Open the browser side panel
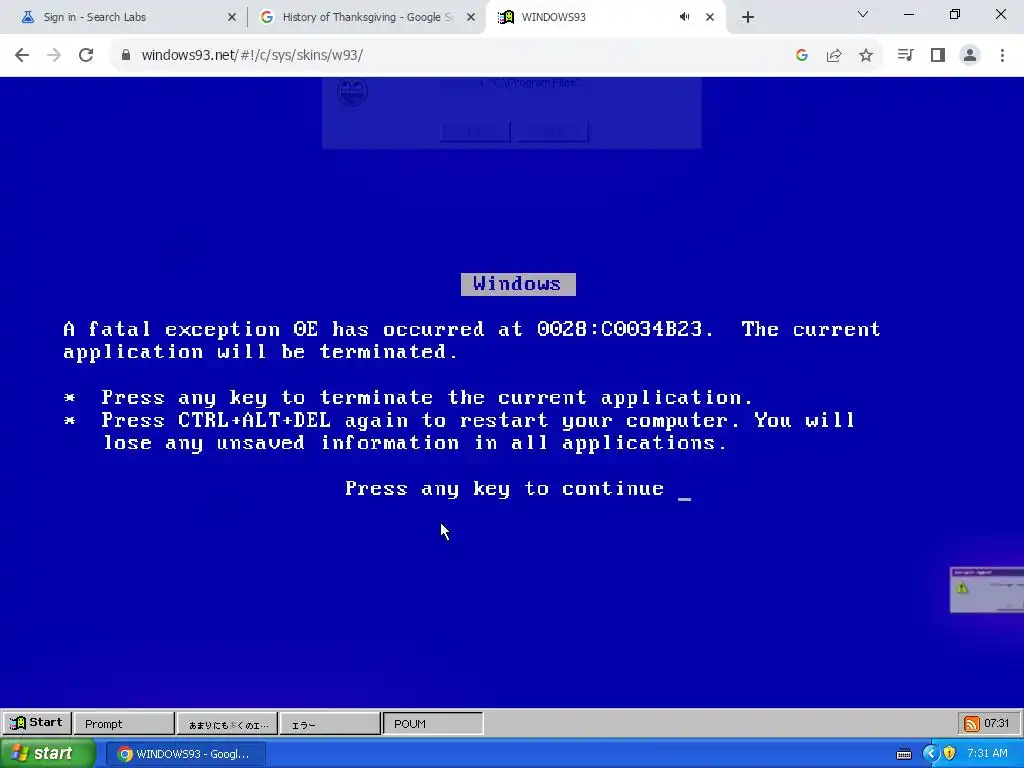The width and height of the screenshot is (1024, 768). point(938,56)
